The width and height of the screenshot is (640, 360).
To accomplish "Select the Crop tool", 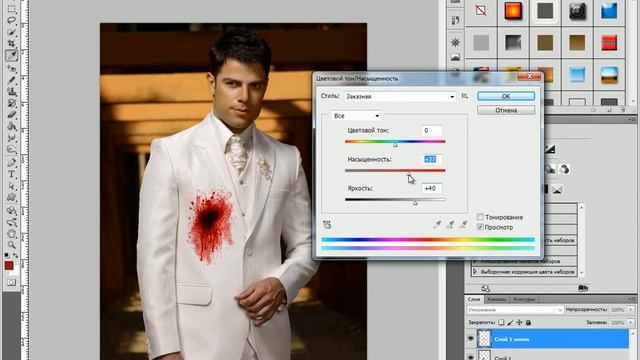I will tap(11, 43).
